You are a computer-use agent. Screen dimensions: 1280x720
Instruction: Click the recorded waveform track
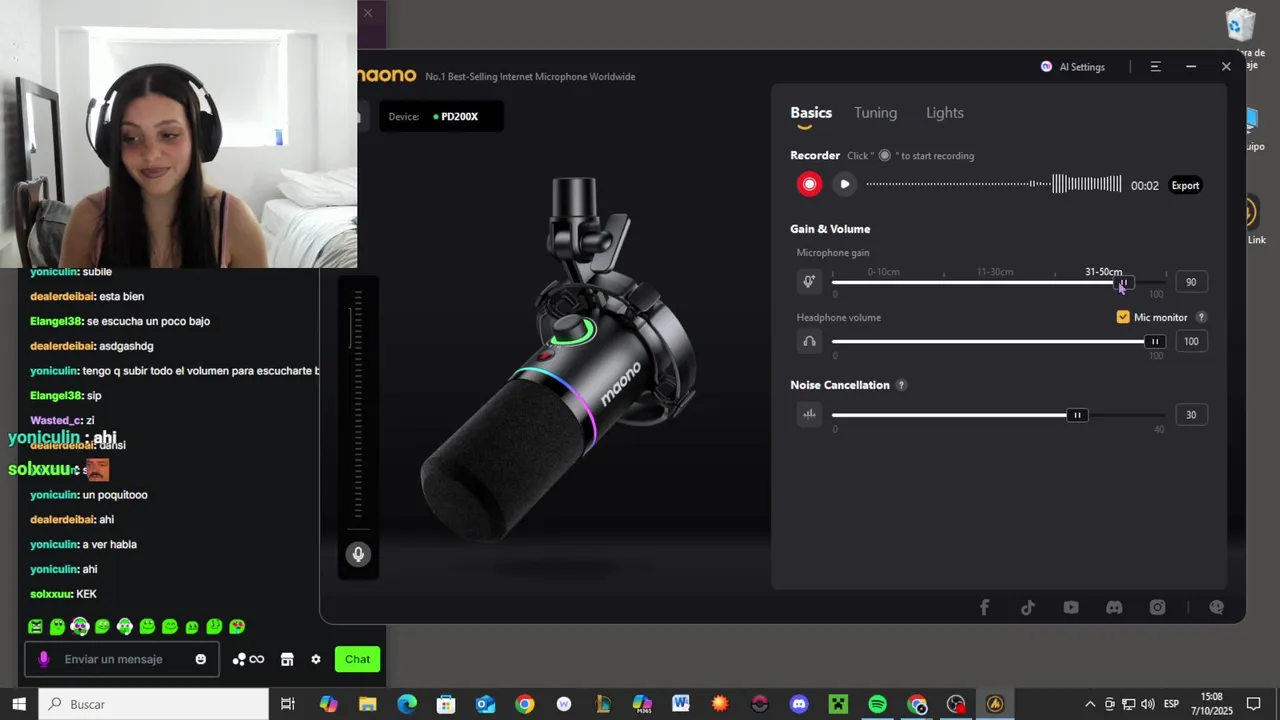(x=994, y=184)
